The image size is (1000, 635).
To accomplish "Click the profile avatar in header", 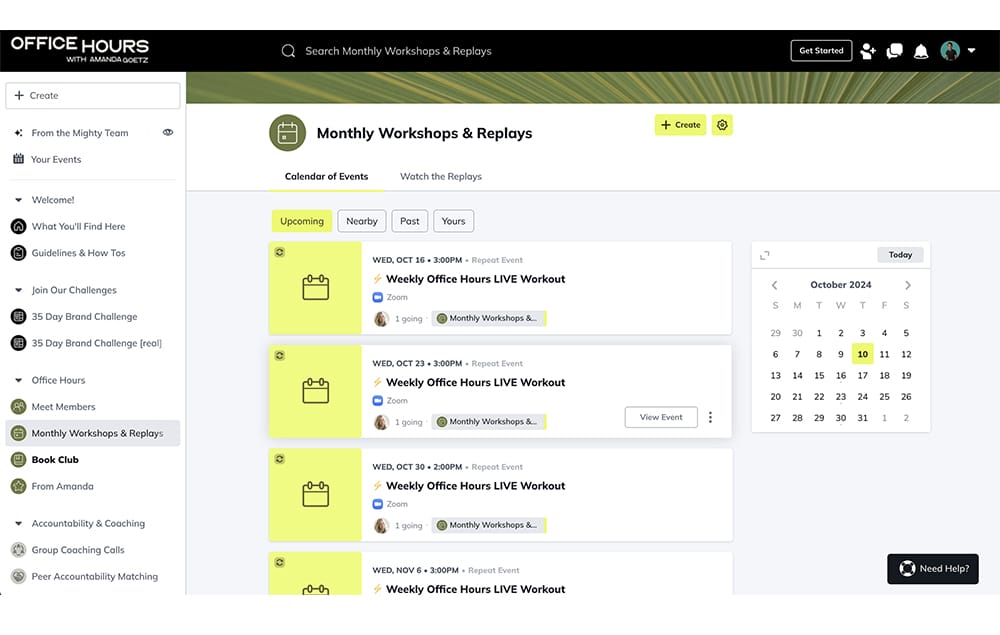I will tap(950, 51).
